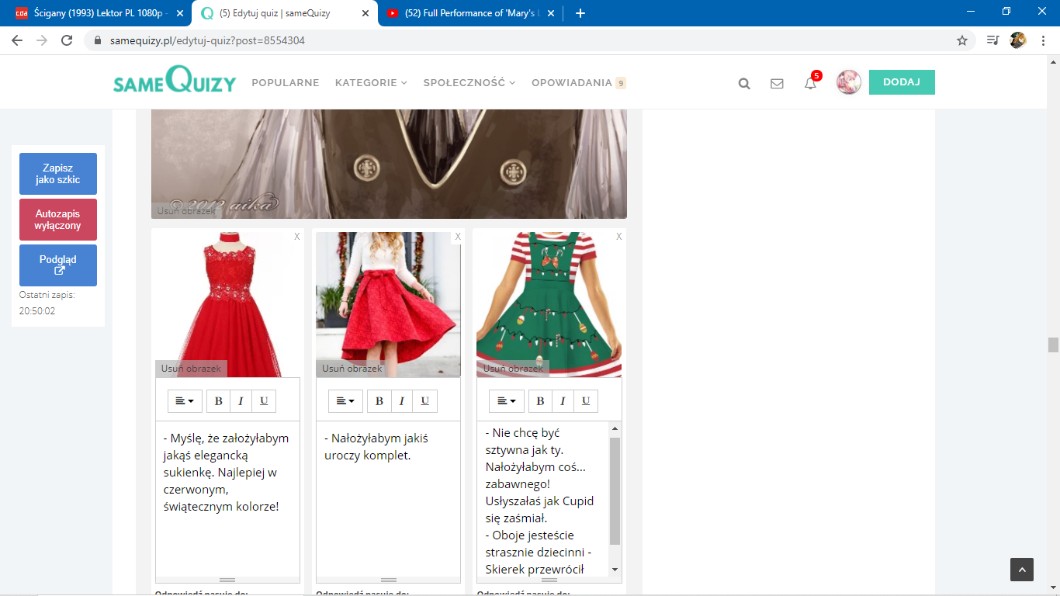This screenshot has width=1060, height=596.
Task: Go to the Popularne menu item
Action: [x=285, y=83]
